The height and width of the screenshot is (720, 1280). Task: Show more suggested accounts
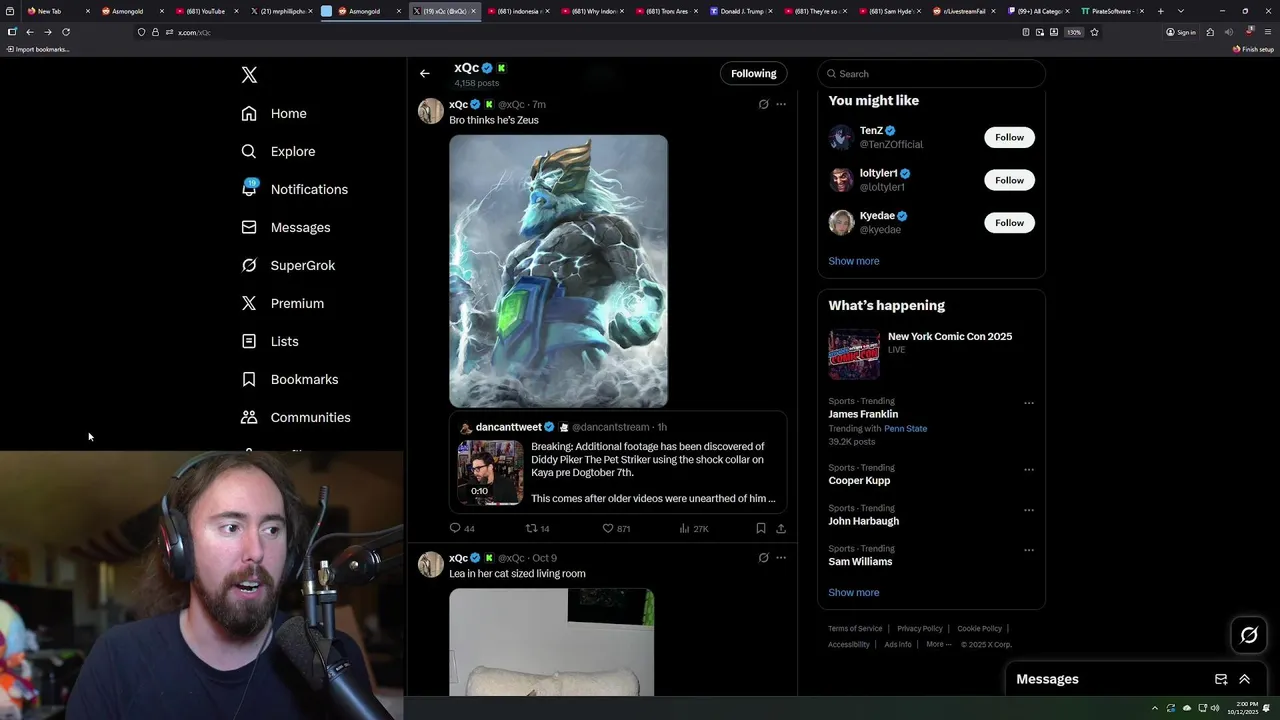pos(854,261)
